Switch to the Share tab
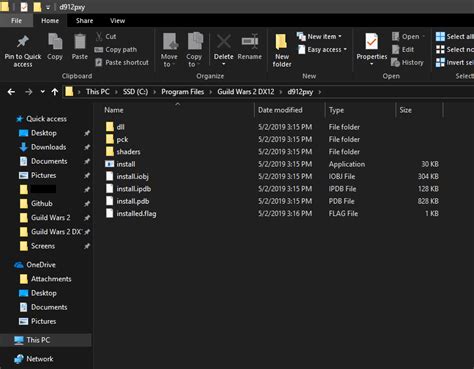Viewport: 474px width, 369px height. (x=84, y=21)
